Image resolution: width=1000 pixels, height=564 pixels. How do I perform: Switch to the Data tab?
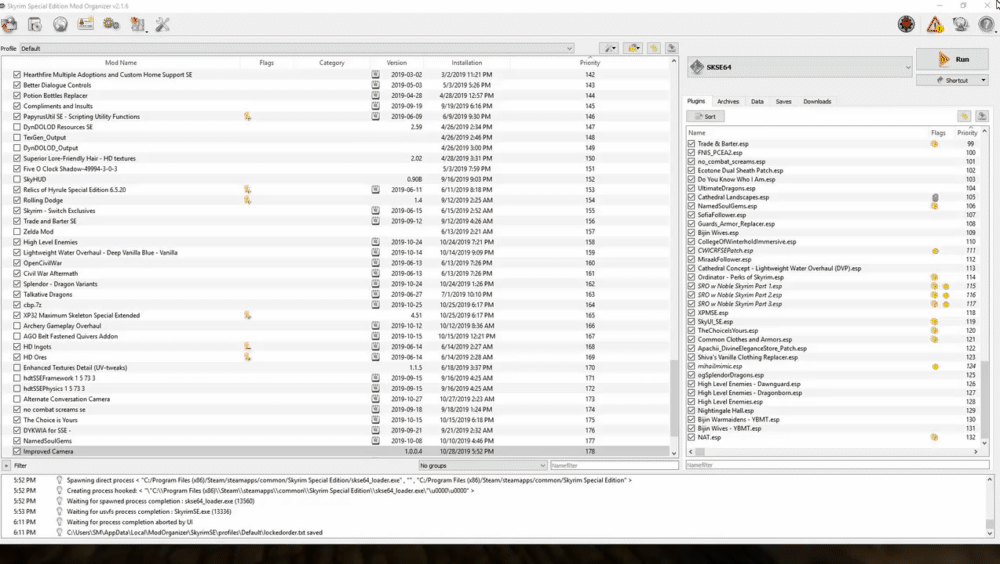757,101
